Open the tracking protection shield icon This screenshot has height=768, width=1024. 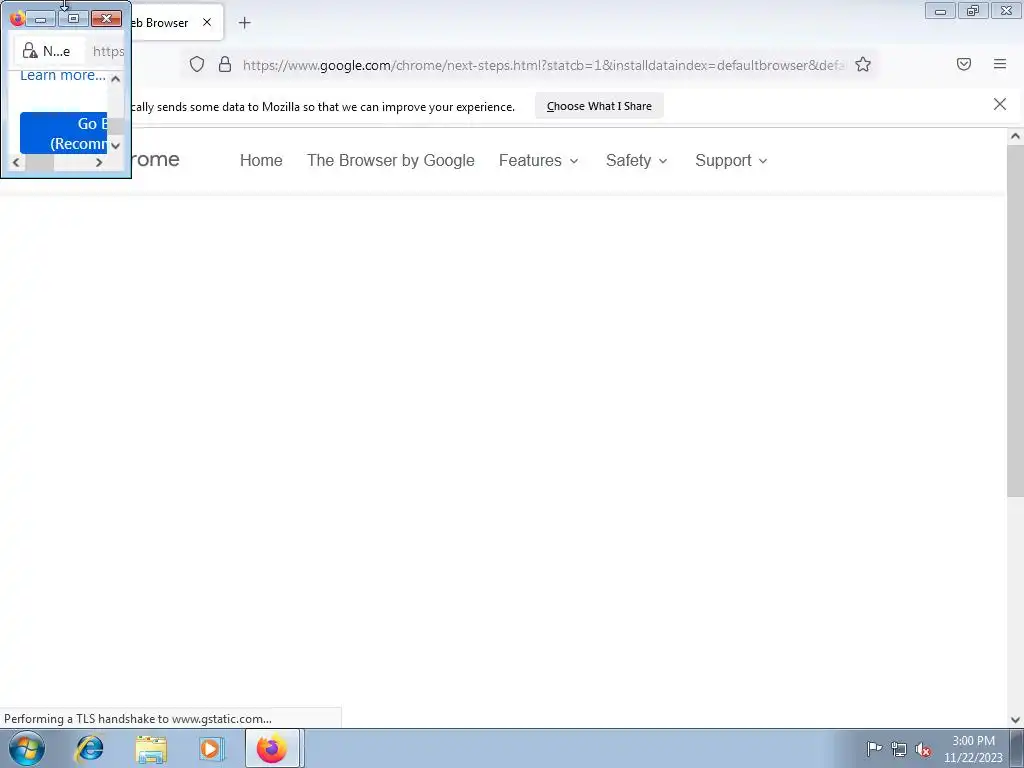point(197,64)
